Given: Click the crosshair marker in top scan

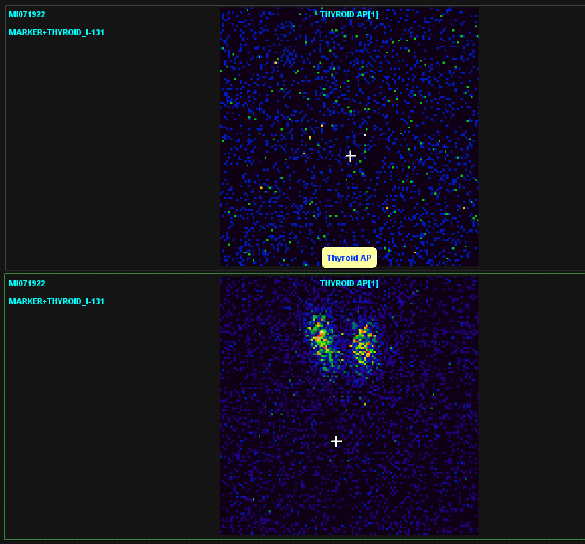Looking at the screenshot, I should pos(350,156).
